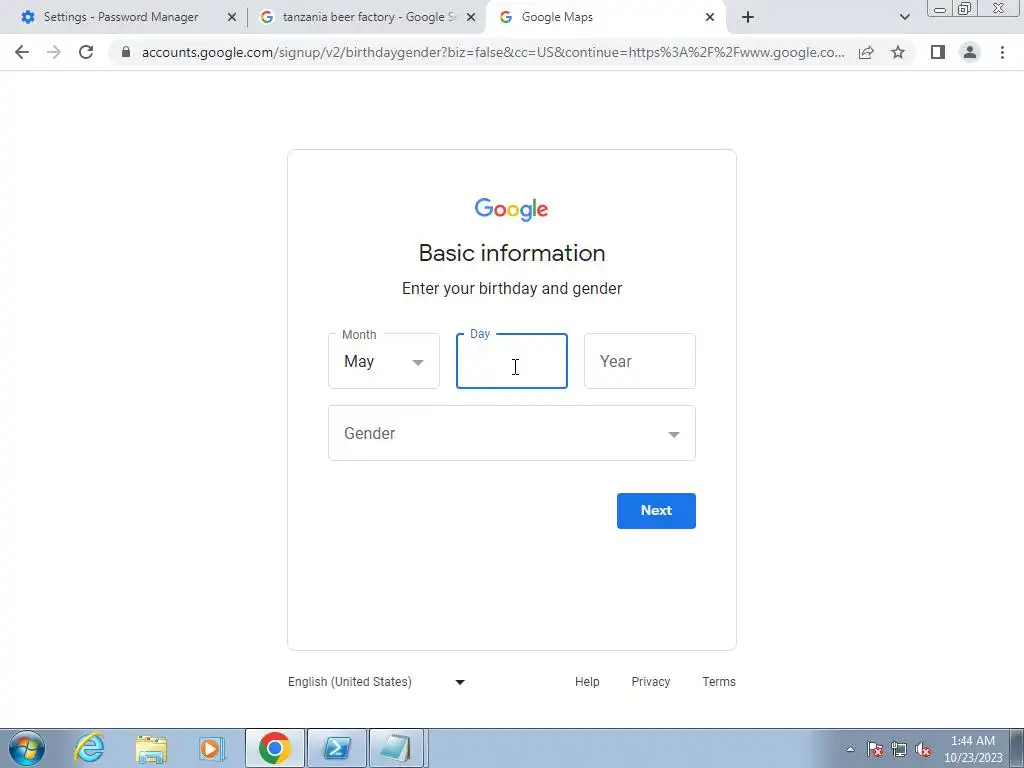This screenshot has width=1024, height=768.
Task: Open the Help link
Action: 587,682
